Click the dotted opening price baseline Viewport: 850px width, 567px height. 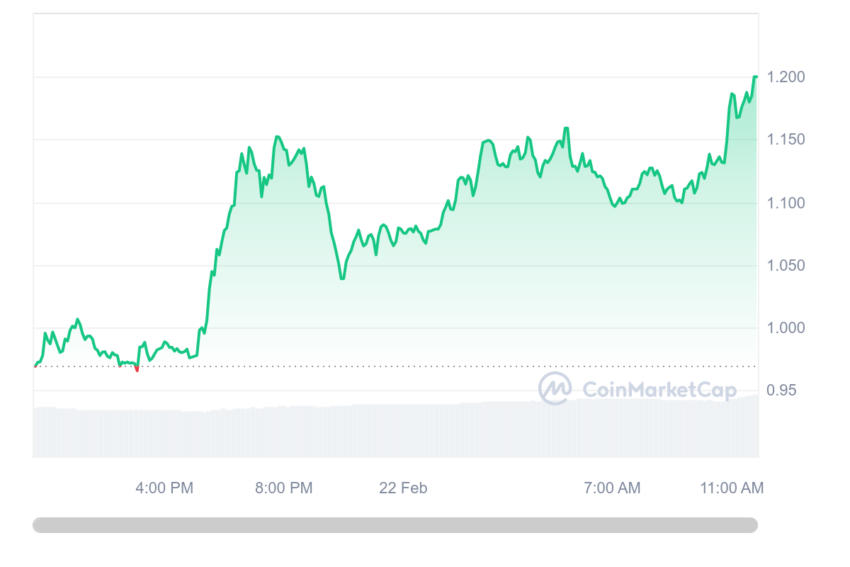(395, 366)
